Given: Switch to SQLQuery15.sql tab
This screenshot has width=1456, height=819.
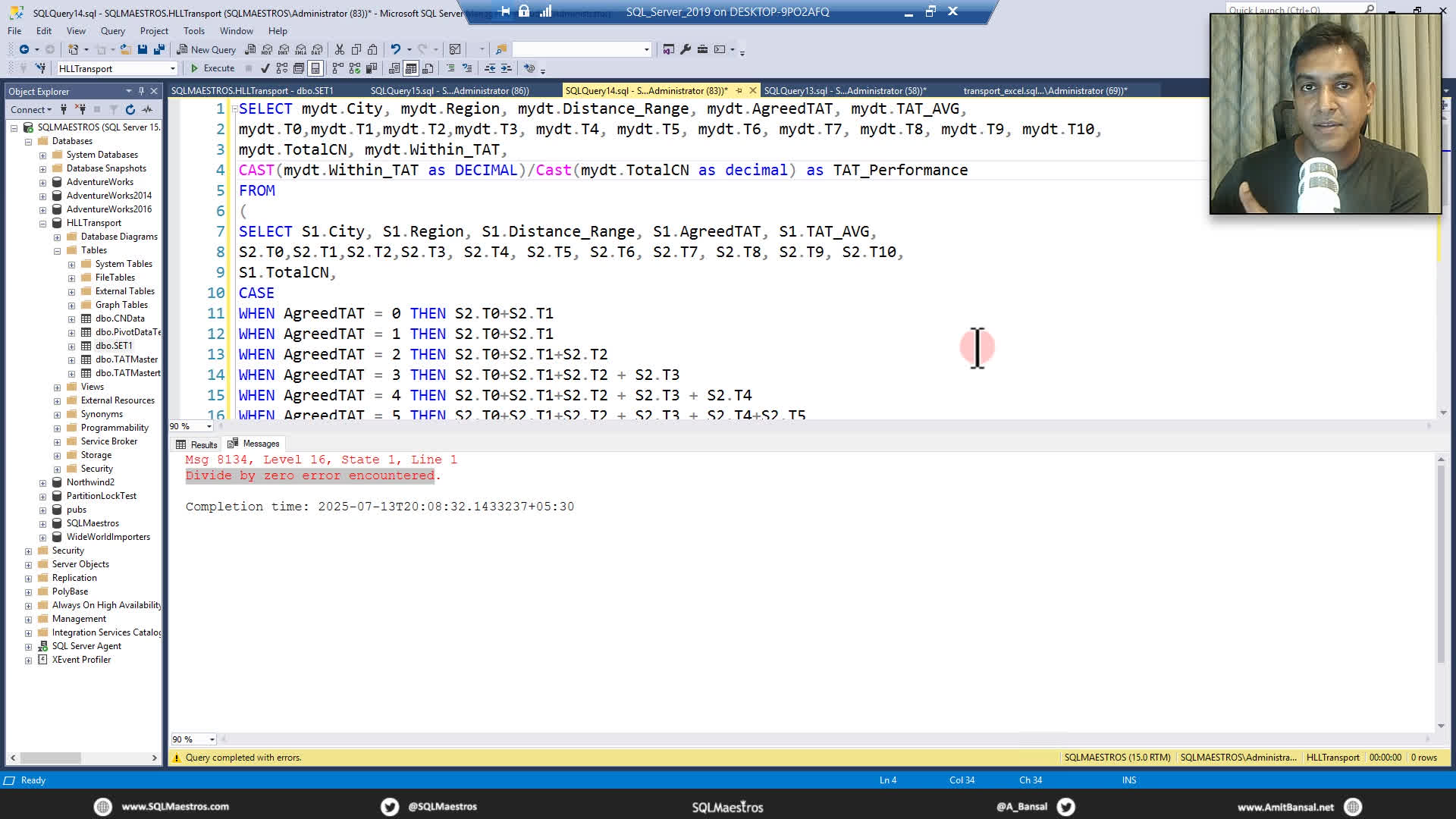Looking at the screenshot, I should (449, 91).
